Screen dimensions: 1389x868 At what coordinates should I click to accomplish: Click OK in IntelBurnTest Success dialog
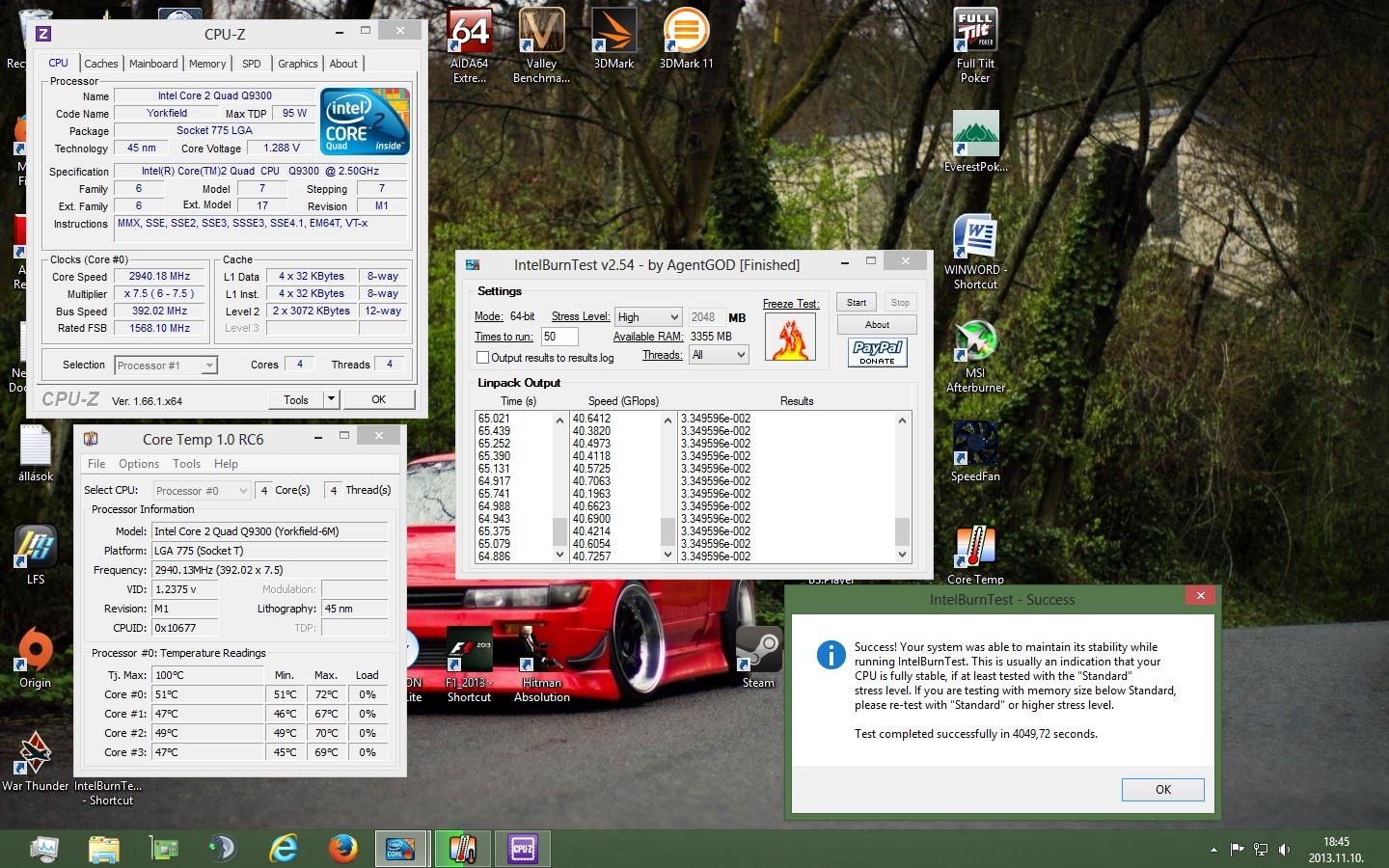(x=1162, y=789)
